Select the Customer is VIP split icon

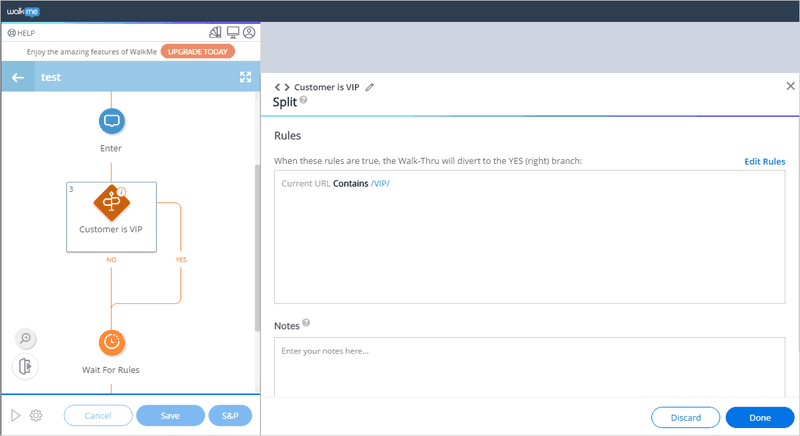click(x=112, y=202)
